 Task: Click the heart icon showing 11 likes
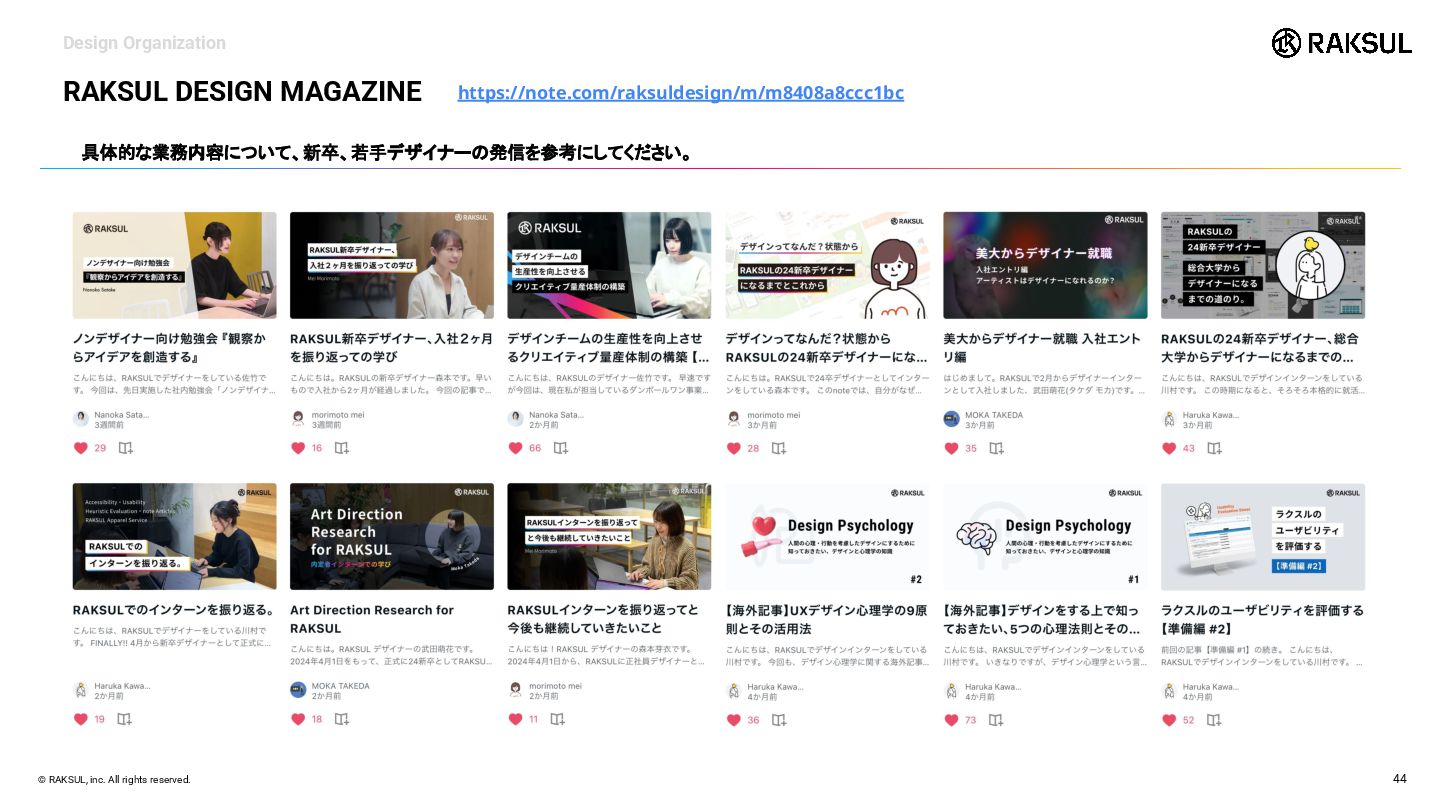coord(516,719)
